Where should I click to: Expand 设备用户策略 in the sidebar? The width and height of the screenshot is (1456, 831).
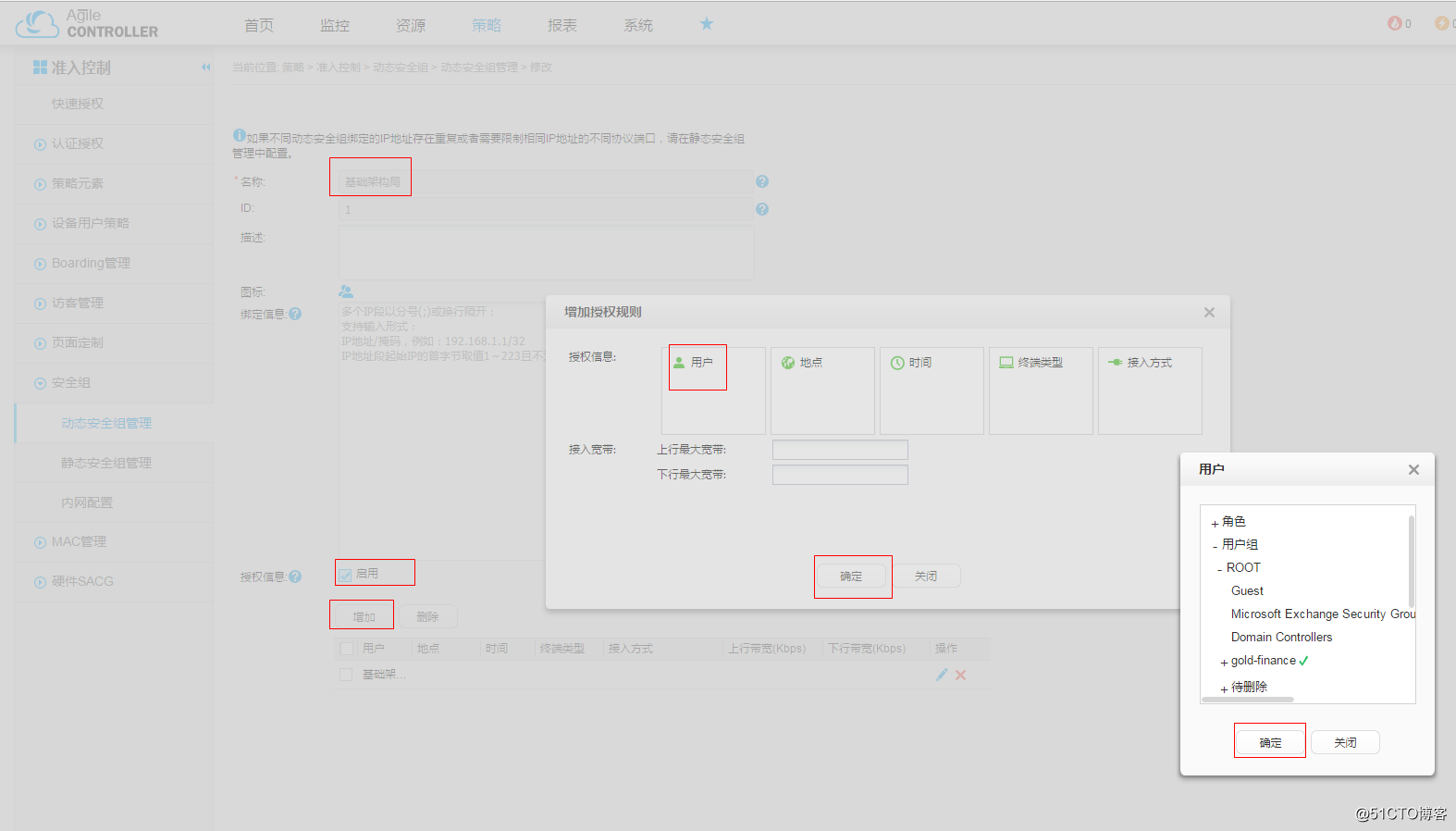coord(40,224)
